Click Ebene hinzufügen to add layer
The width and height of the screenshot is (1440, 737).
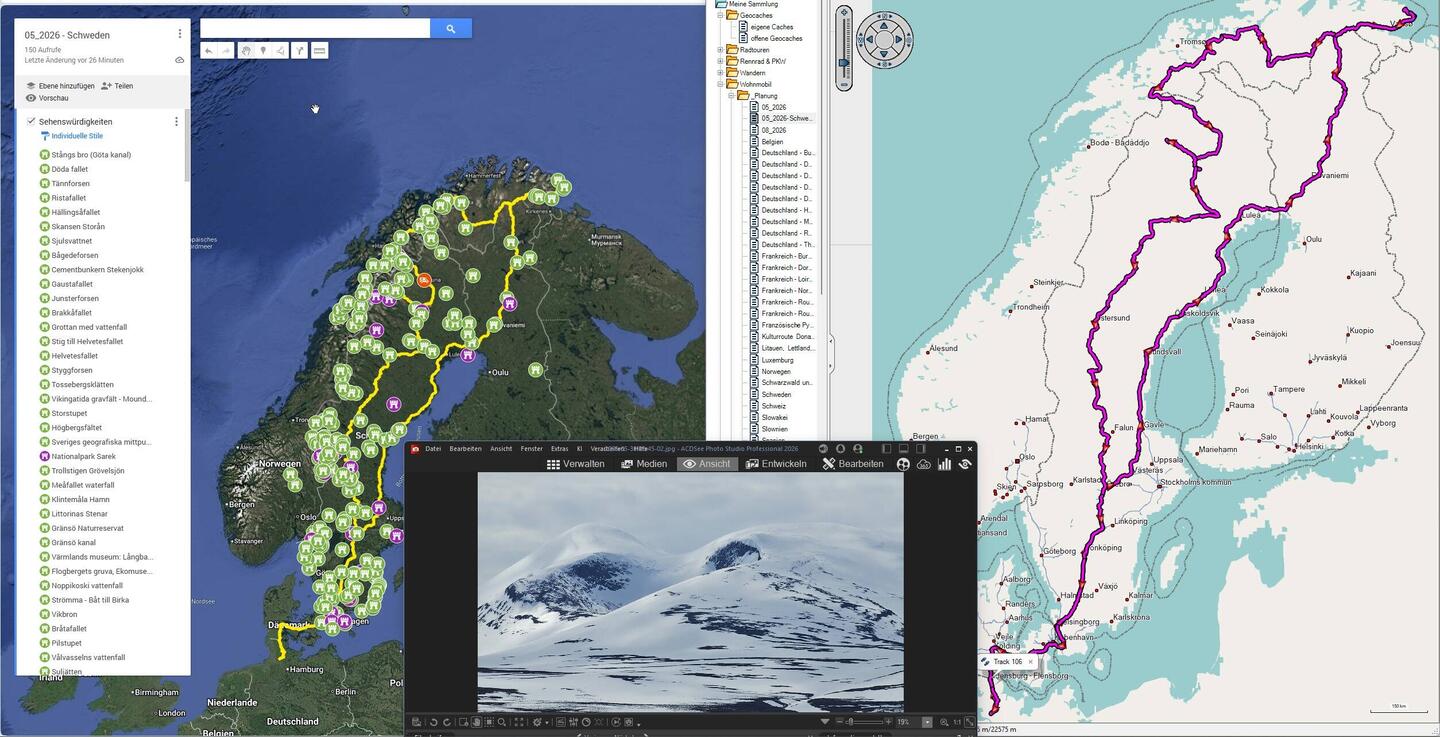[60, 86]
